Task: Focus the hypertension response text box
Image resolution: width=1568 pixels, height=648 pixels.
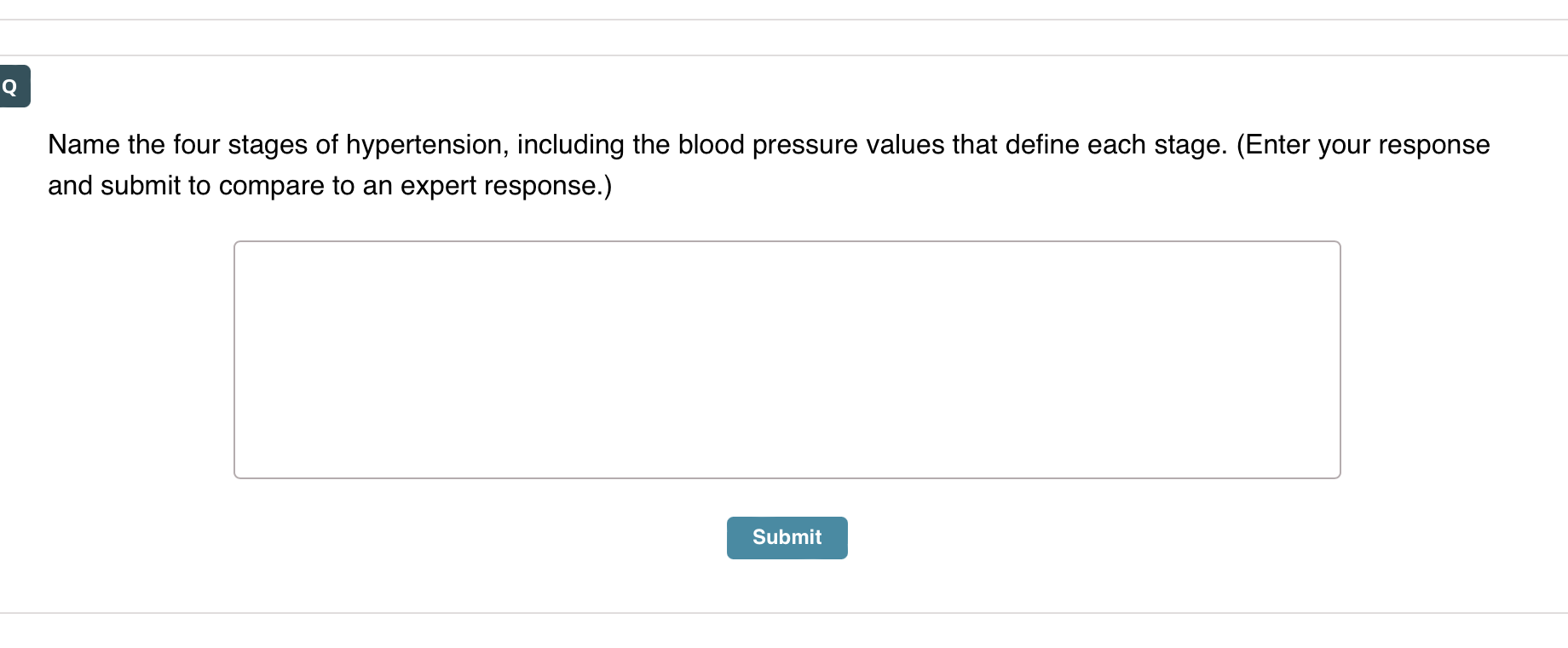Action: tap(787, 359)
